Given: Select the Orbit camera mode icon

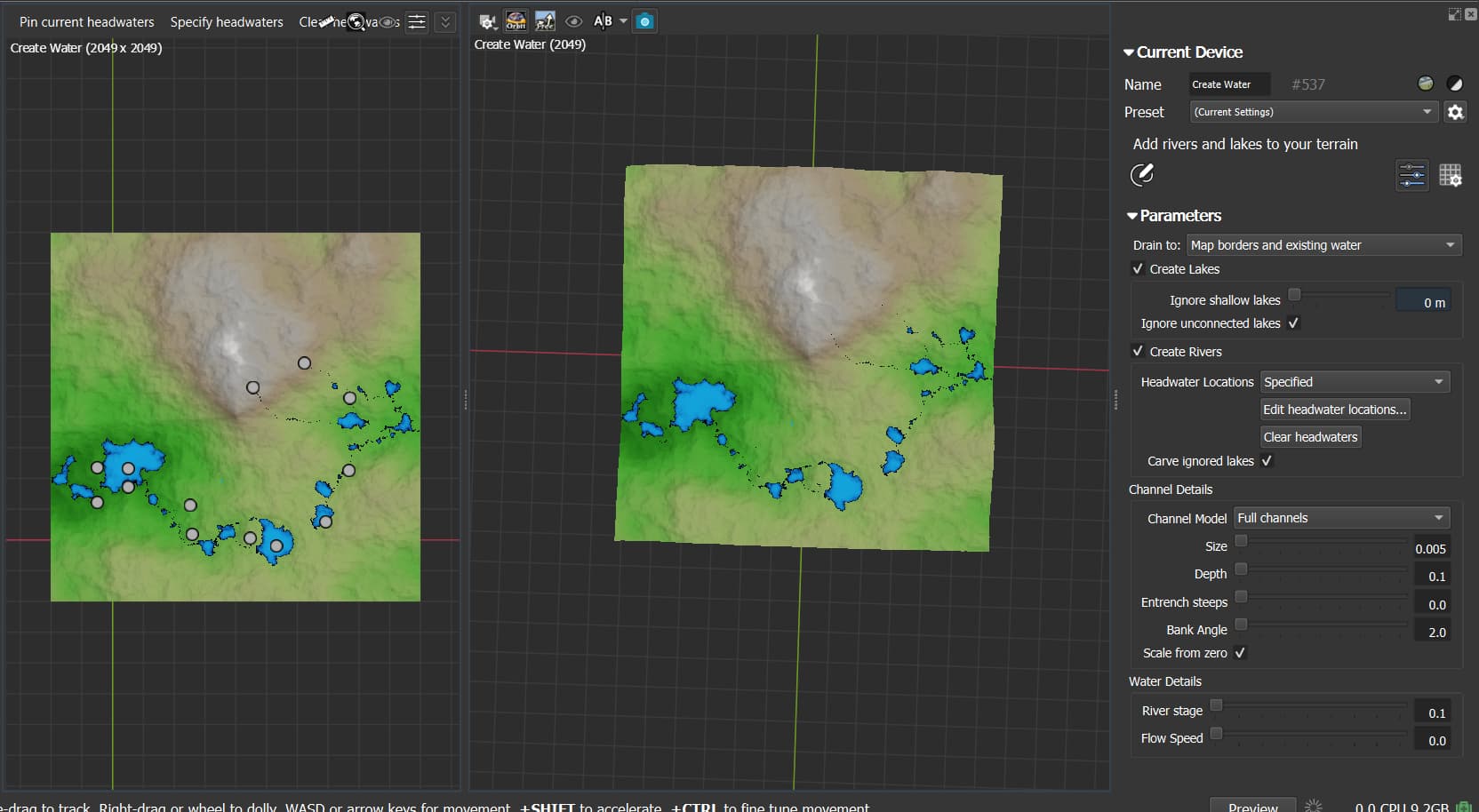Looking at the screenshot, I should pos(516,20).
